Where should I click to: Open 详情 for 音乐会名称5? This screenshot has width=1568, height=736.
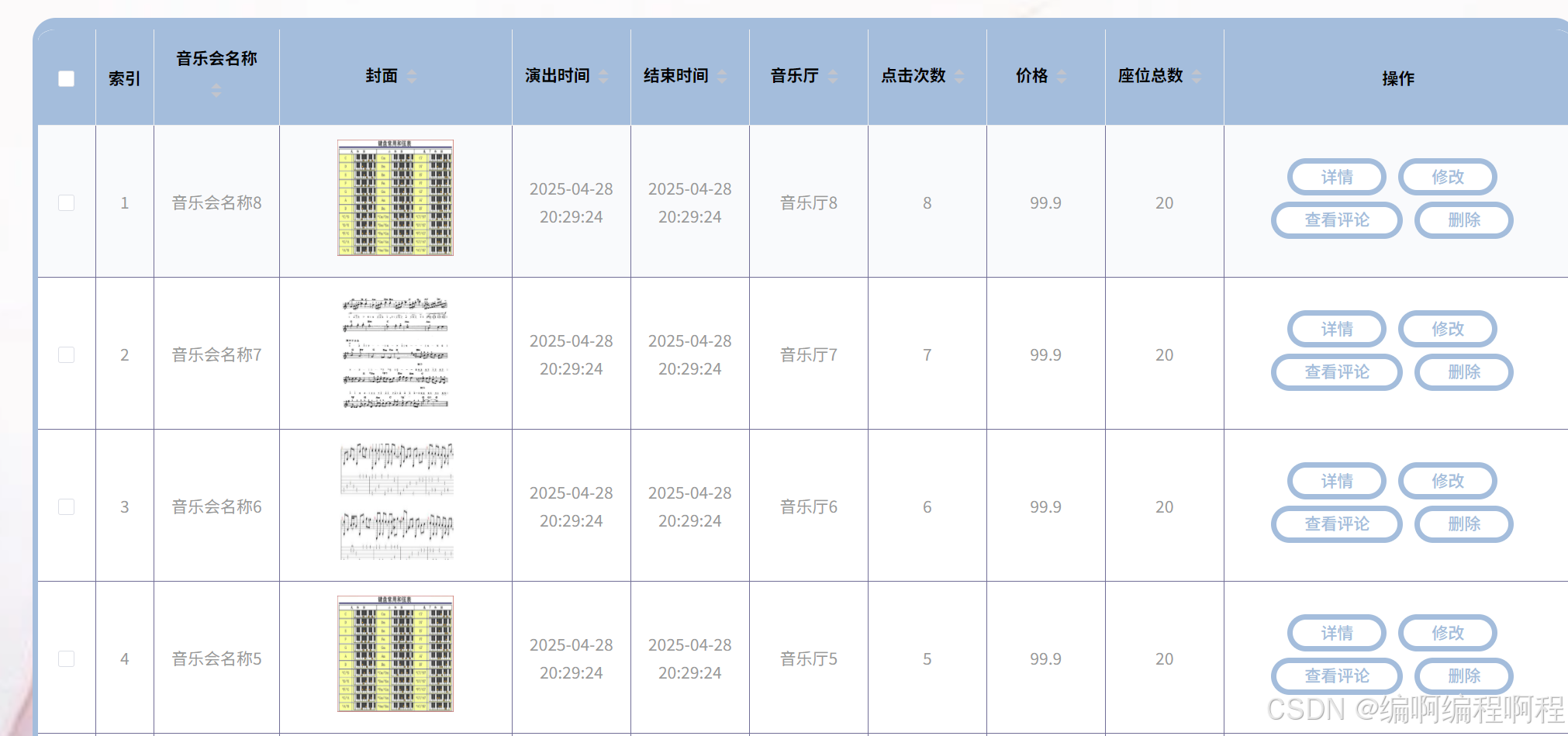coord(1337,633)
